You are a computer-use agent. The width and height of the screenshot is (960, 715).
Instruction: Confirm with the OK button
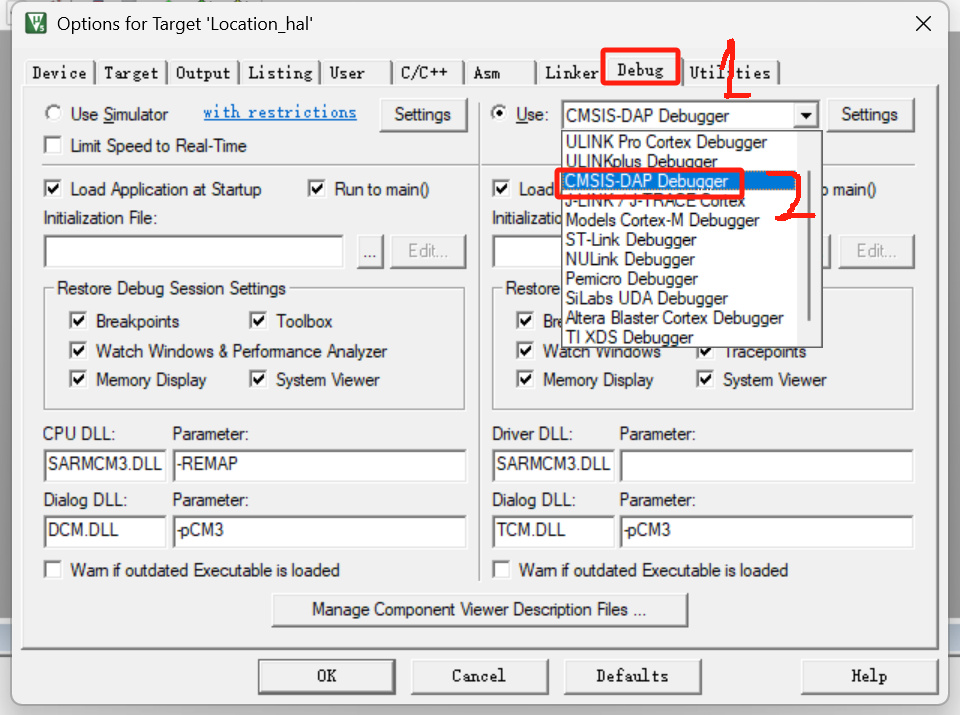coord(326,676)
